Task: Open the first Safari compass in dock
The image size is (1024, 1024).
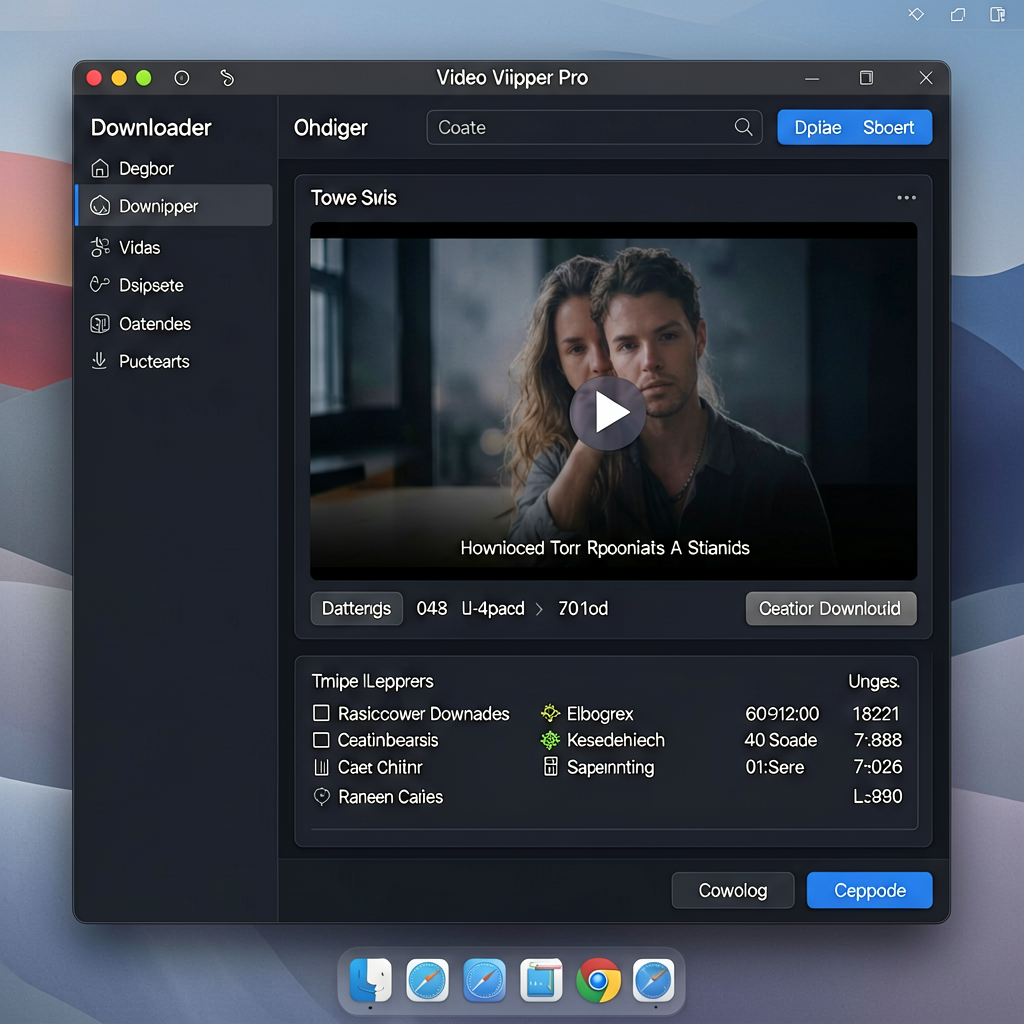Action: point(427,980)
